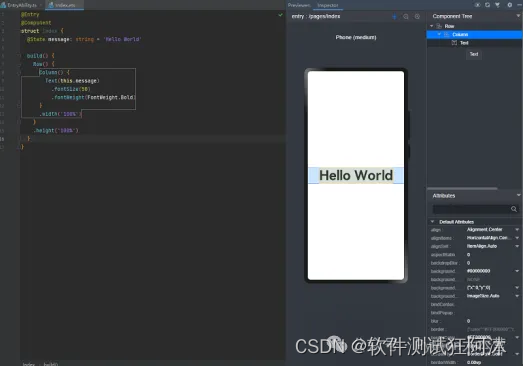Click the backdropBlur value 0
Screen dimensions: 523x366
tap(468, 263)
